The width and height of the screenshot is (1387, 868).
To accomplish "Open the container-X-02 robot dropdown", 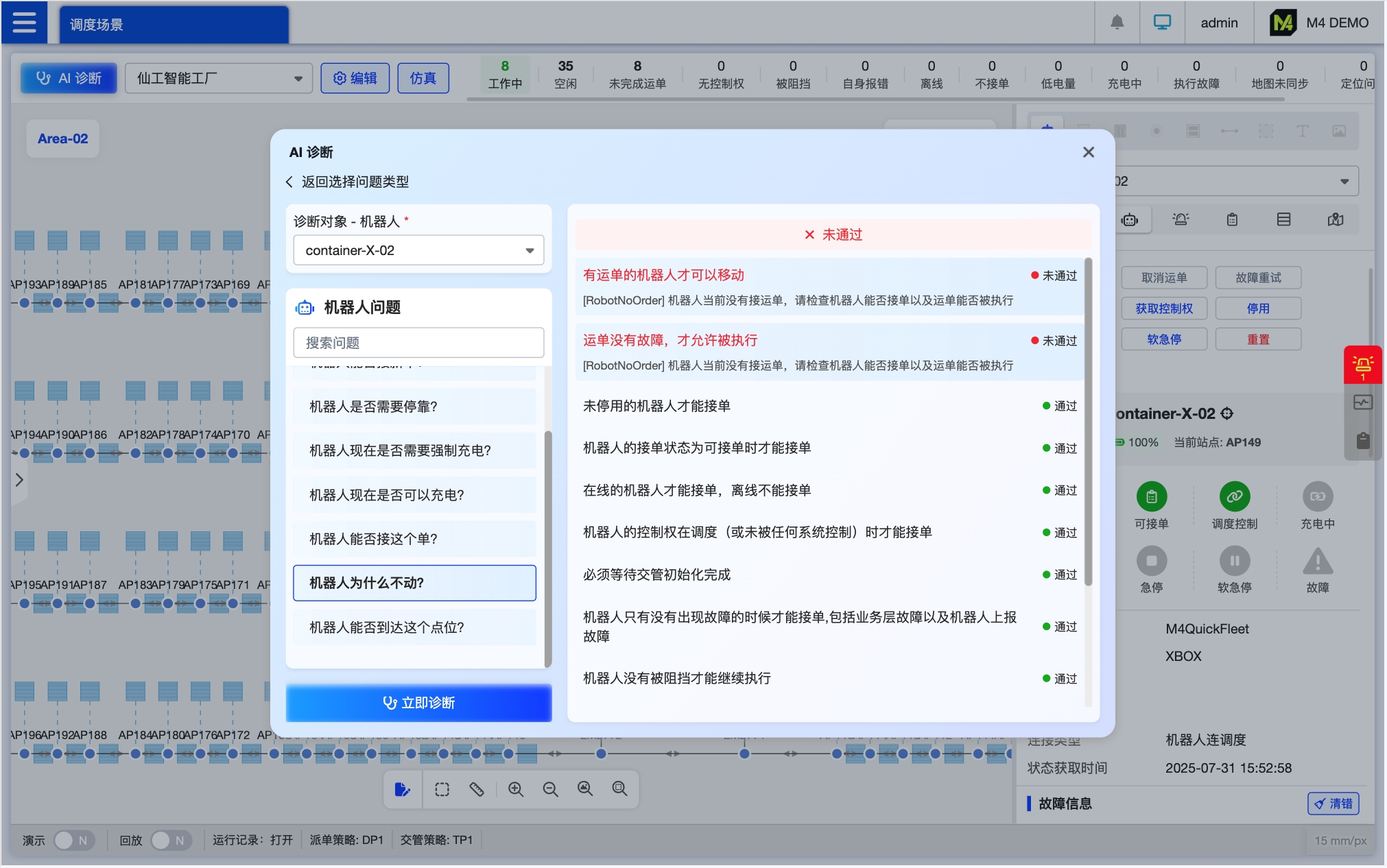I will coord(418,250).
